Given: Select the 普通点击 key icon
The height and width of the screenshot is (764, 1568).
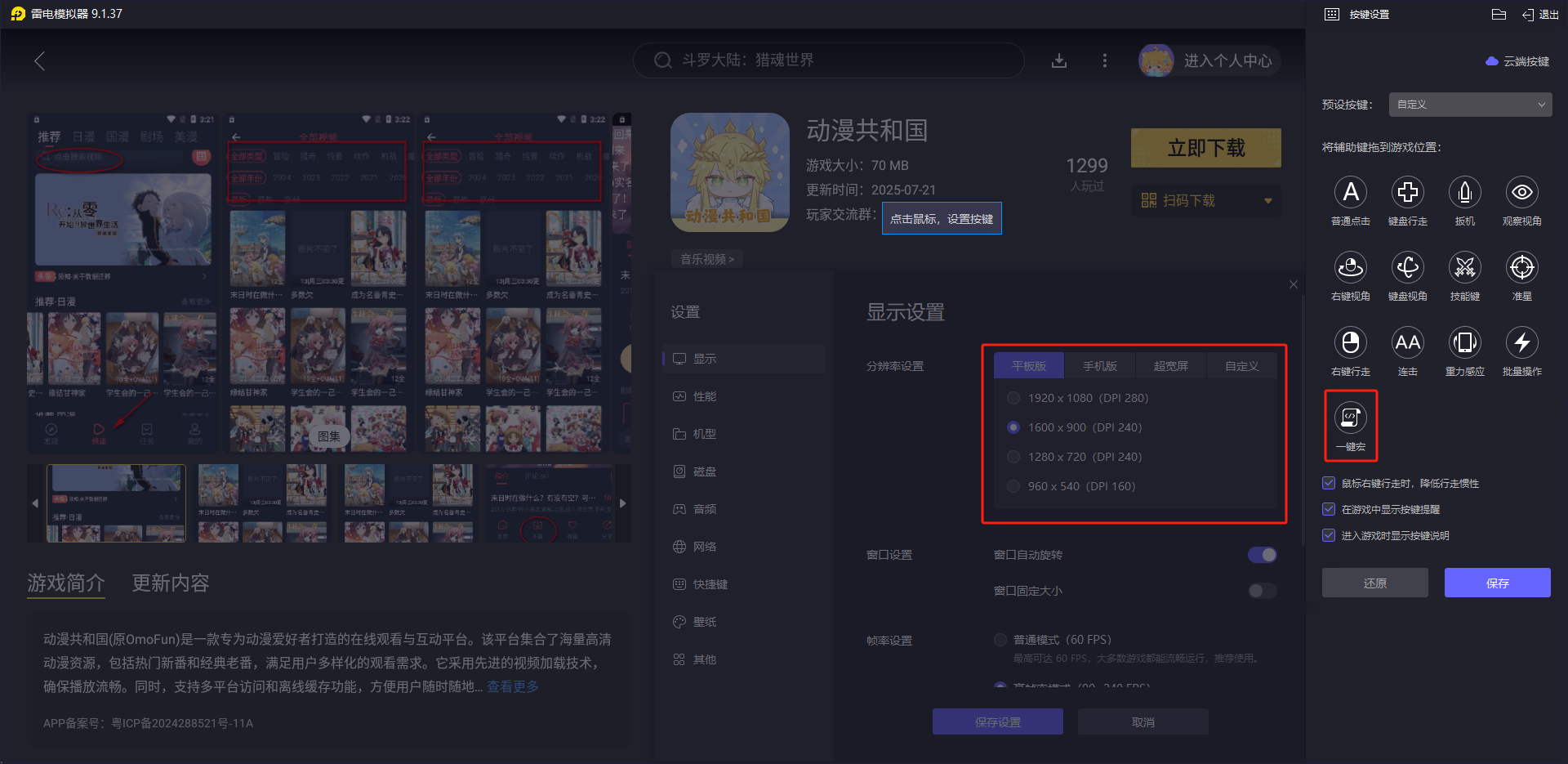Looking at the screenshot, I should pyautogui.click(x=1351, y=192).
